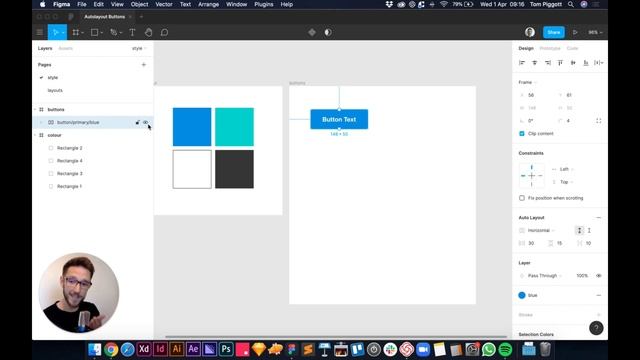Toggle lock on button/primary/blue layer
This screenshot has height=360, width=640.
coord(138,122)
